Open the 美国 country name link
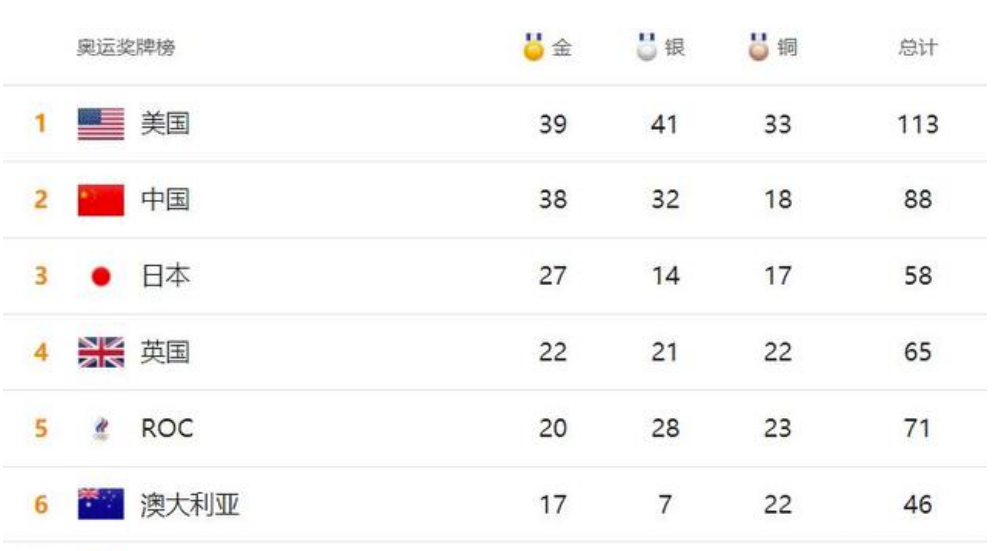This screenshot has width=1000, height=551. [x=165, y=124]
